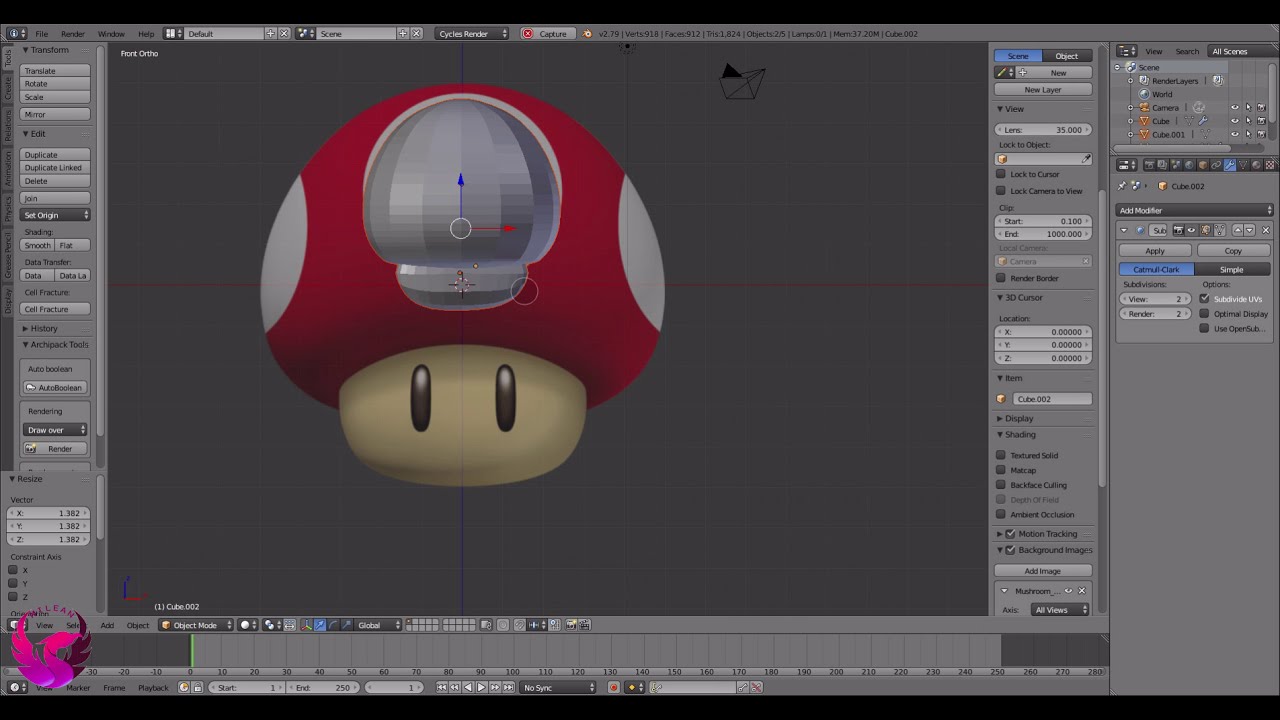The width and height of the screenshot is (1280, 720).
Task: Enable Optimal Display checkbox
Action: 1205,314
